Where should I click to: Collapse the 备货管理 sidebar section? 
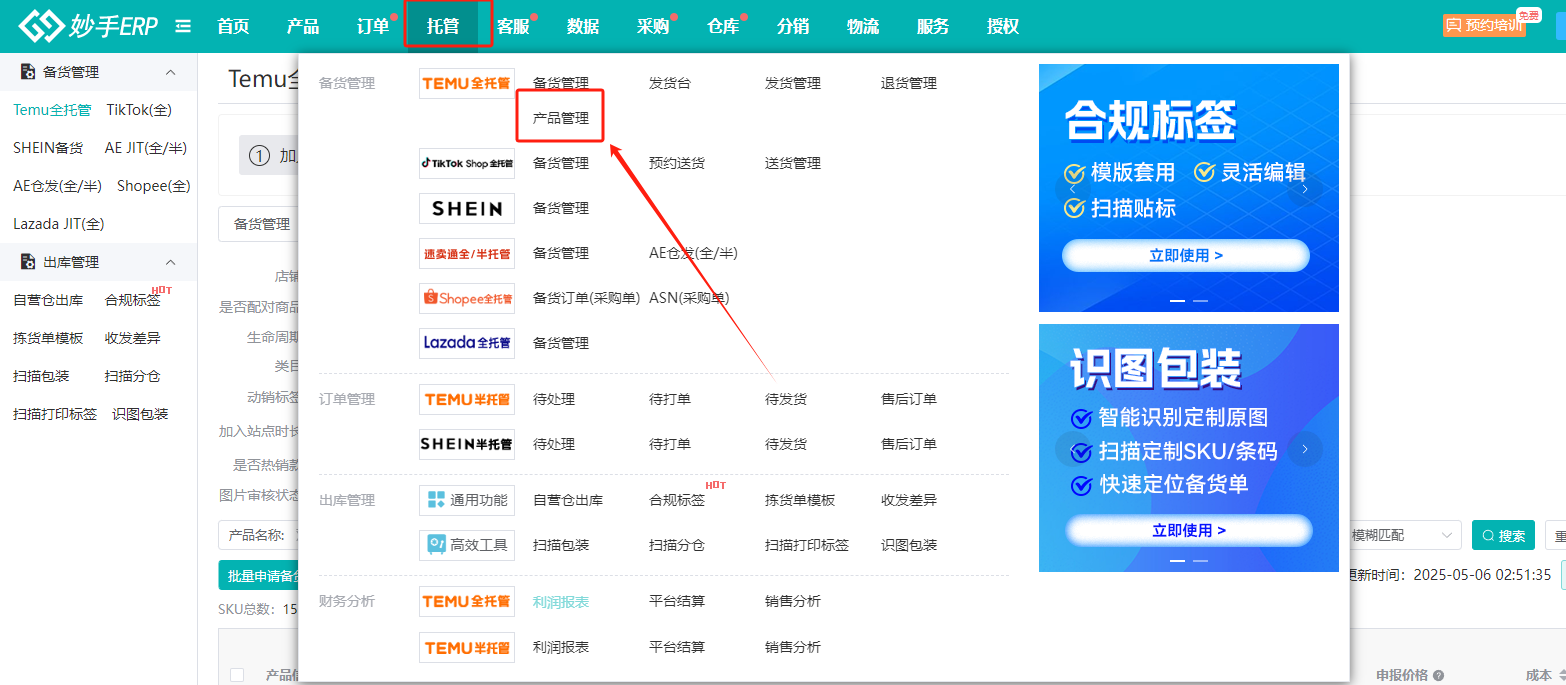(170, 72)
